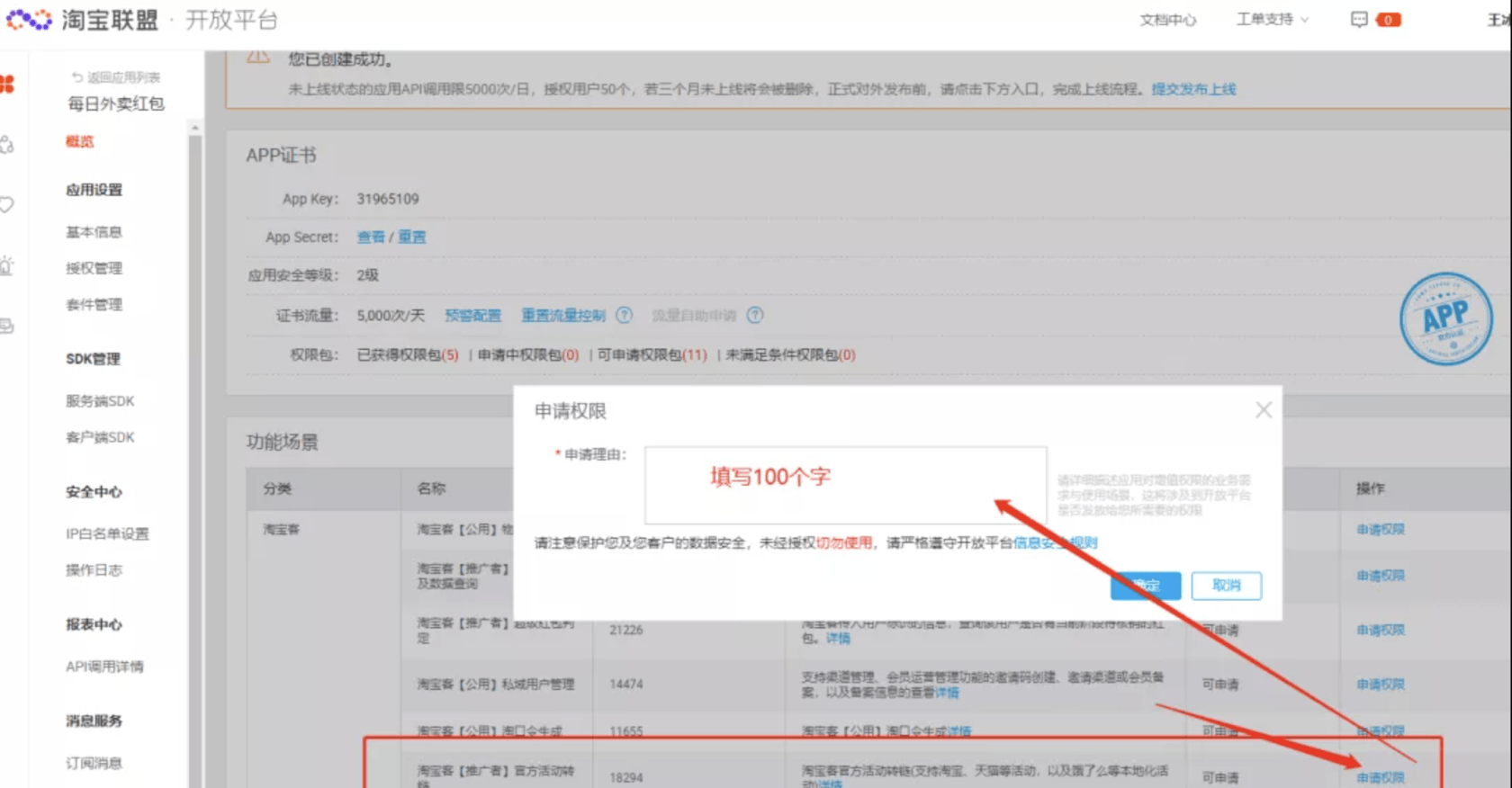Expand the 工单支持 dropdown

pyautogui.click(x=1273, y=19)
